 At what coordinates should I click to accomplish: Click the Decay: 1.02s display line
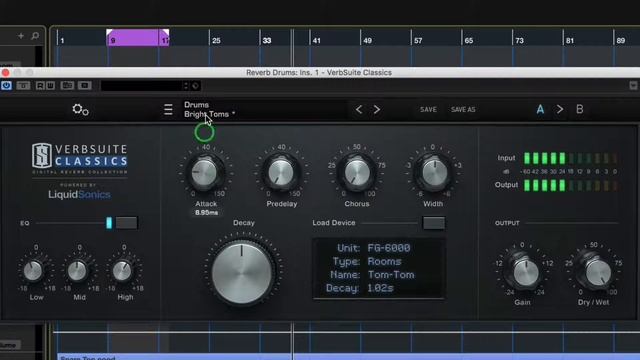[x=360, y=288]
